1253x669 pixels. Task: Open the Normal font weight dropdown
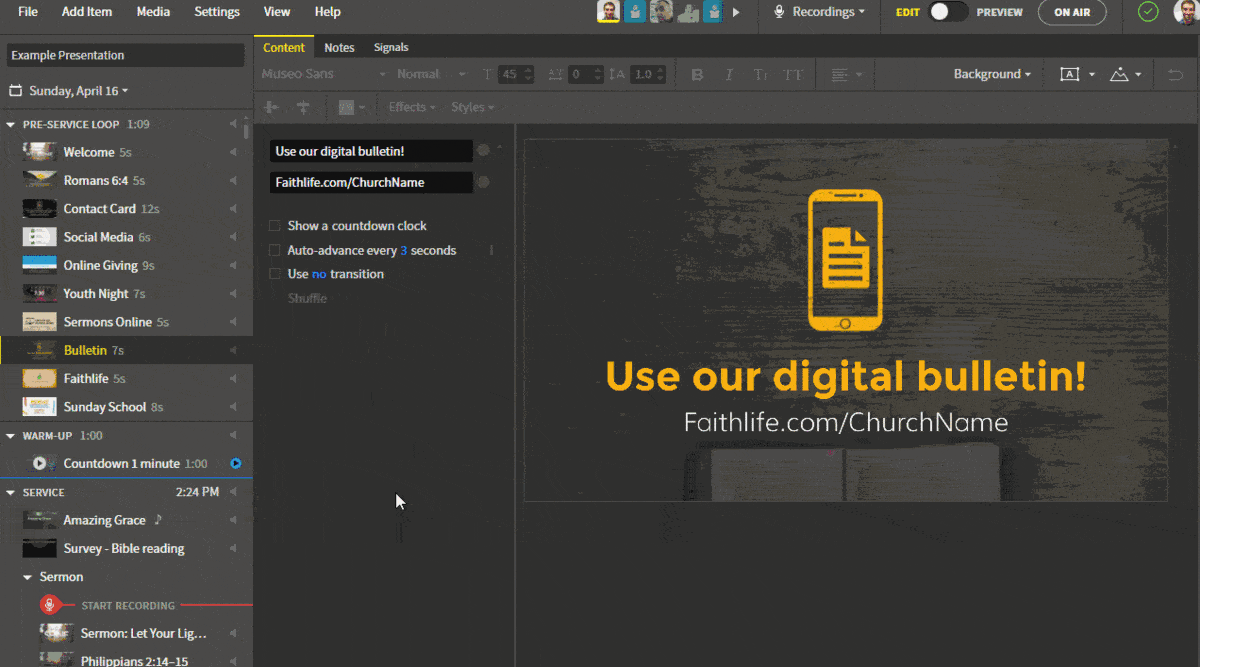(431, 74)
